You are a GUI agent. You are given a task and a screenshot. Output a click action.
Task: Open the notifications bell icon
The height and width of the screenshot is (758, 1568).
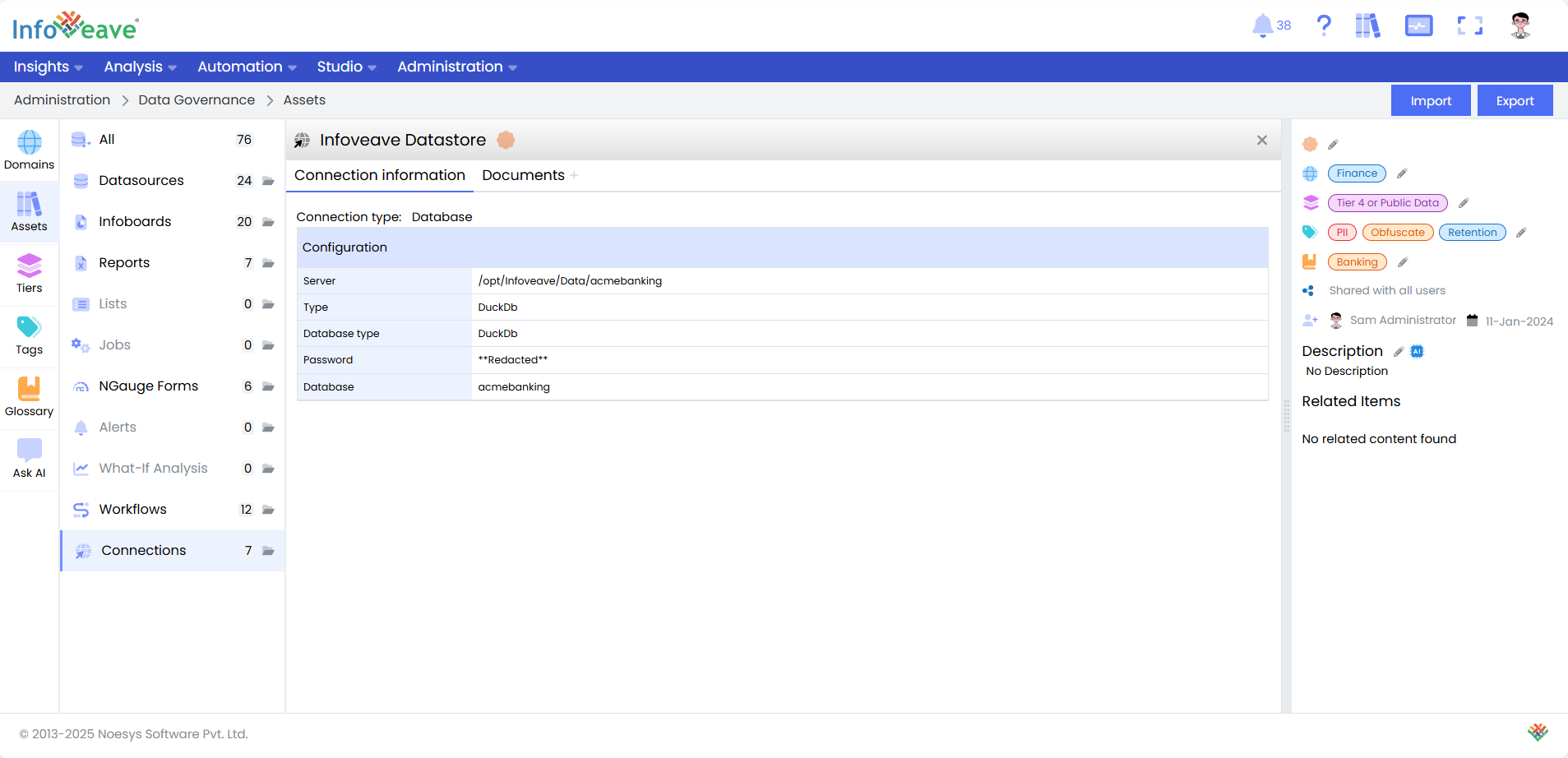(x=1262, y=25)
